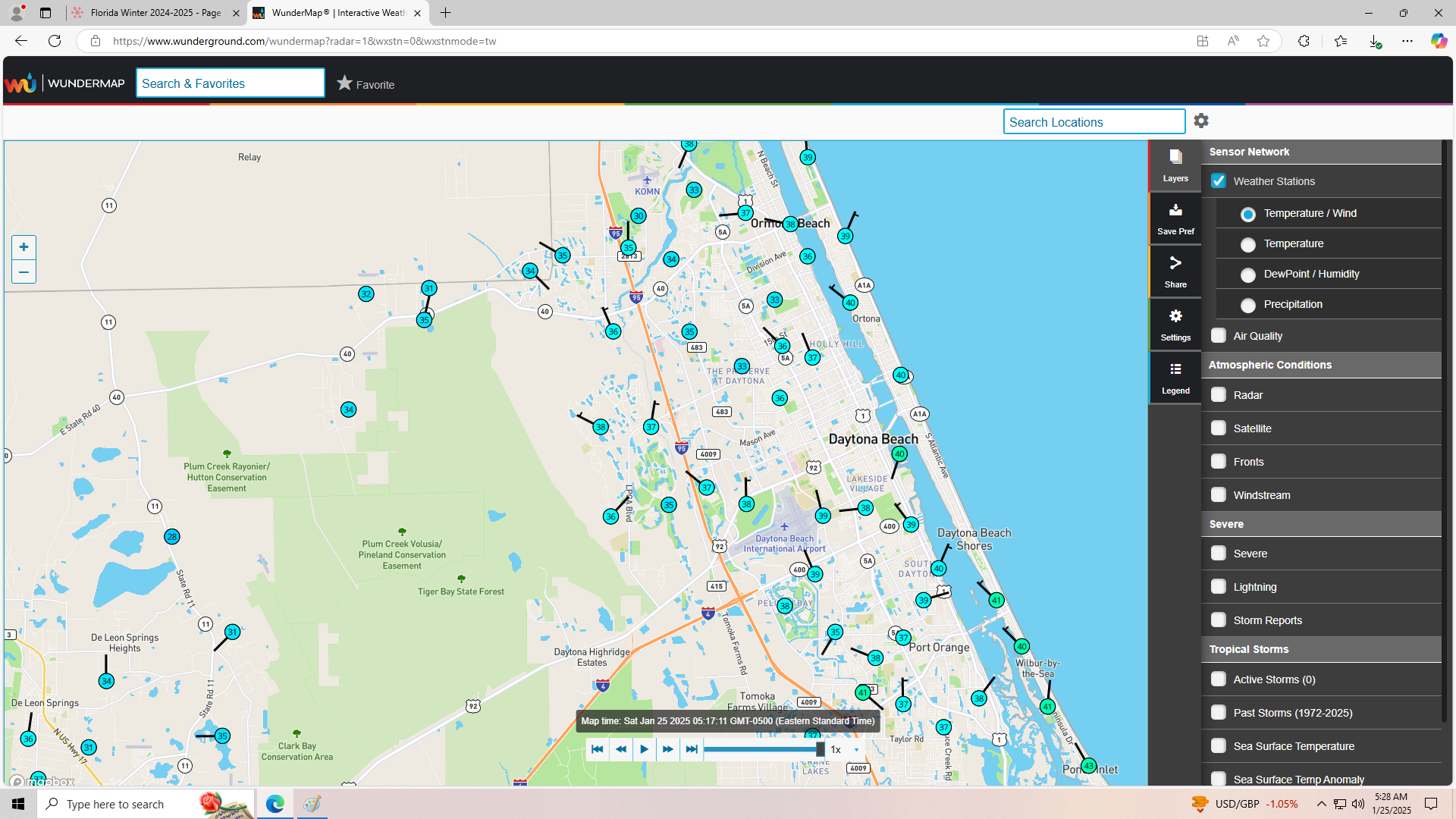The image size is (1456, 819).
Task: Collapse the Severe section header
Action: [1321, 524]
